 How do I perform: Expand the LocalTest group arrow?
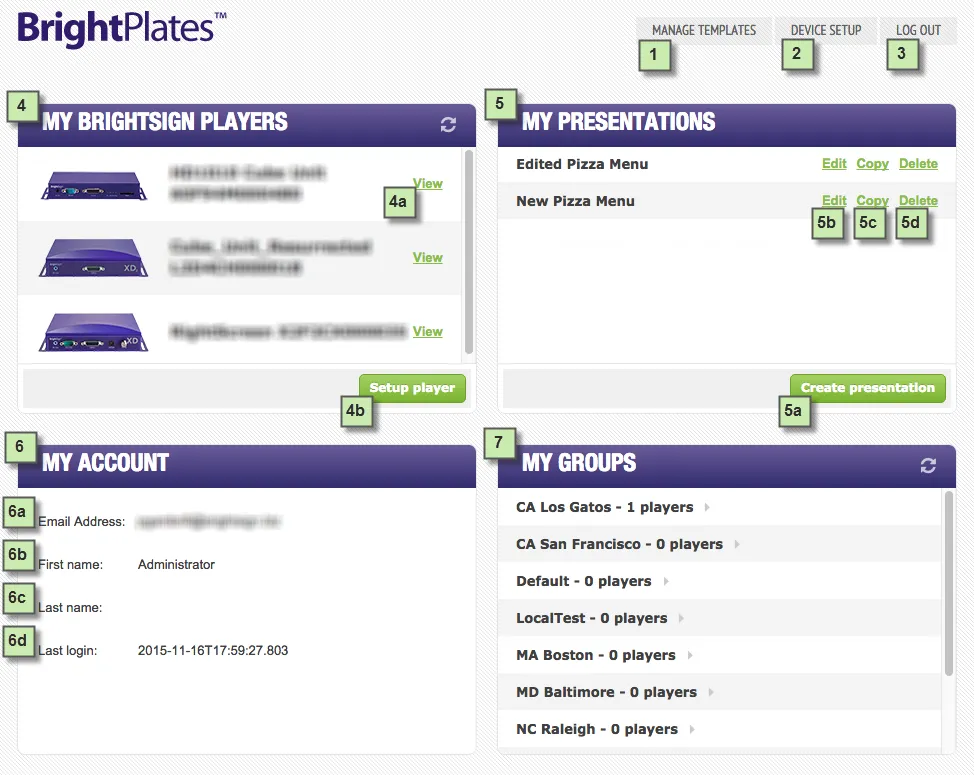click(681, 618)
